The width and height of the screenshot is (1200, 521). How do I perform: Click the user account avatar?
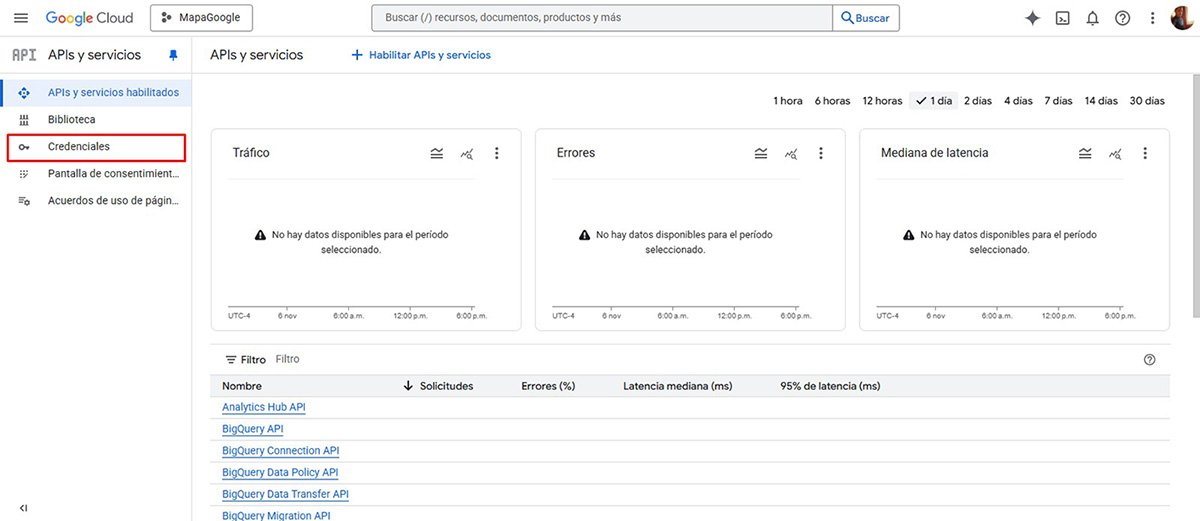(1181, 18)
